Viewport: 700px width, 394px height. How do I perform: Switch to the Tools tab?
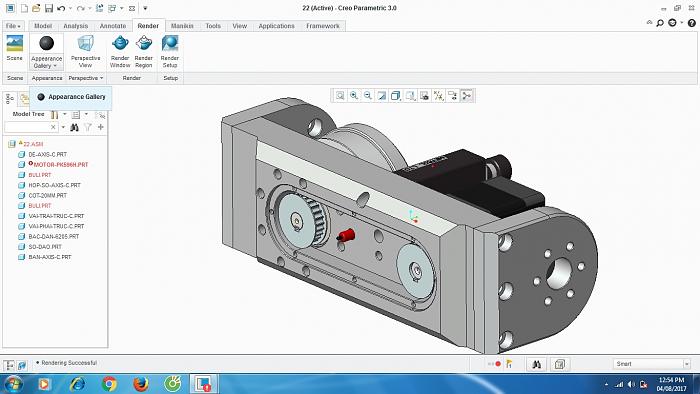[213, 26]
